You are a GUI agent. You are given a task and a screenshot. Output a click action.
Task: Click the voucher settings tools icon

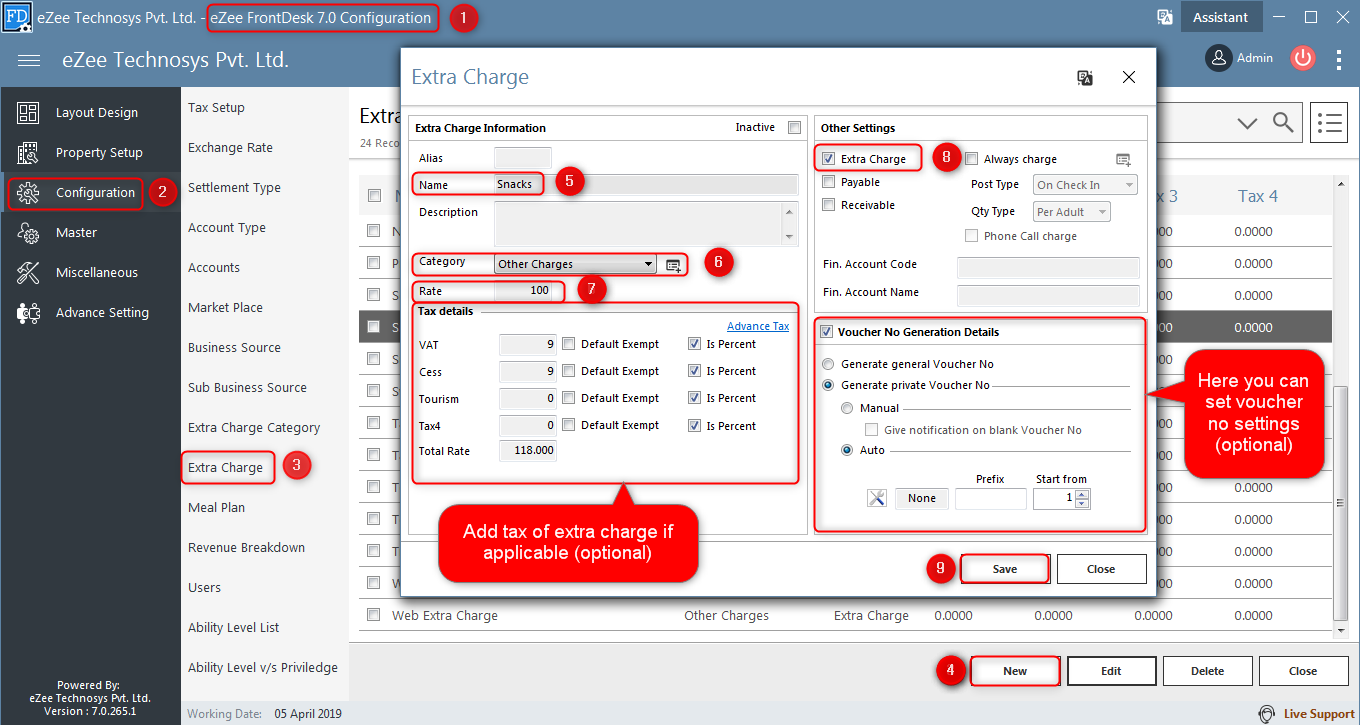tap(877, 498)
